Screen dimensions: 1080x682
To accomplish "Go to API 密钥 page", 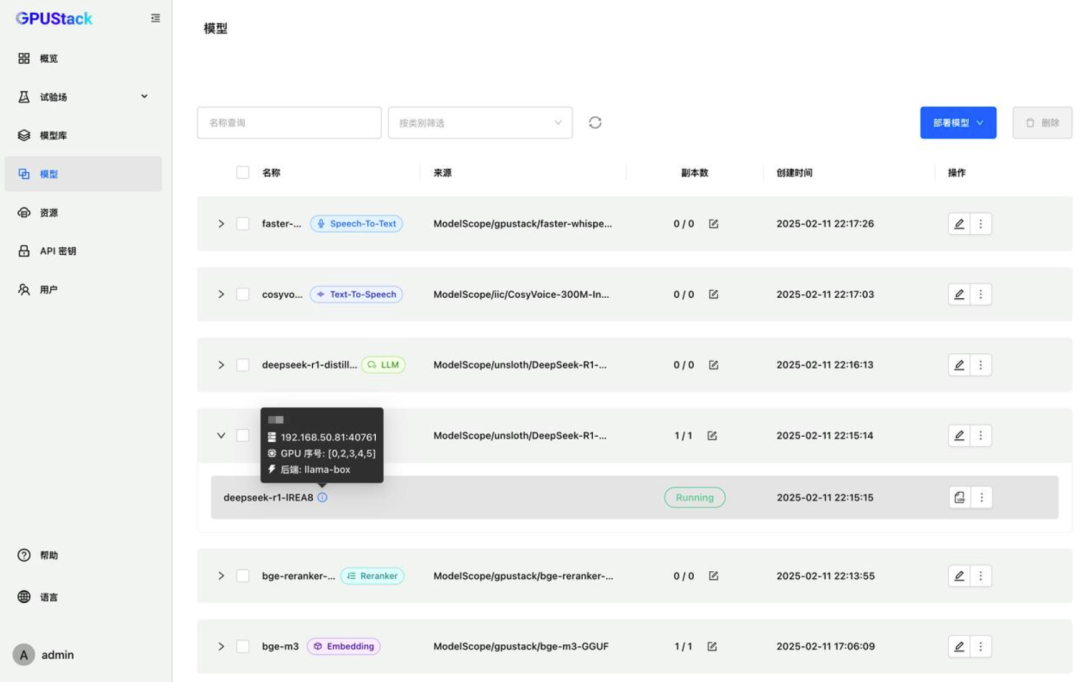I will click(58, 251).
